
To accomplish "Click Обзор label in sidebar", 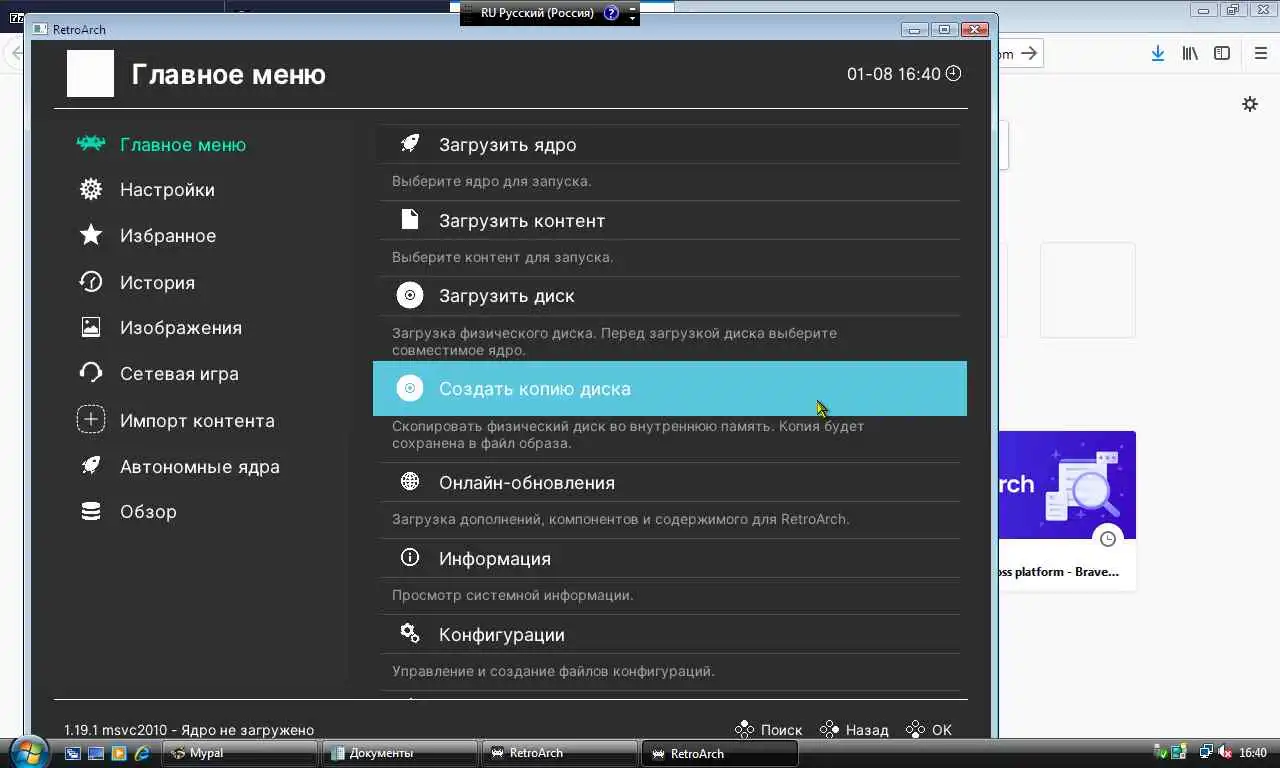I will 148,512.
